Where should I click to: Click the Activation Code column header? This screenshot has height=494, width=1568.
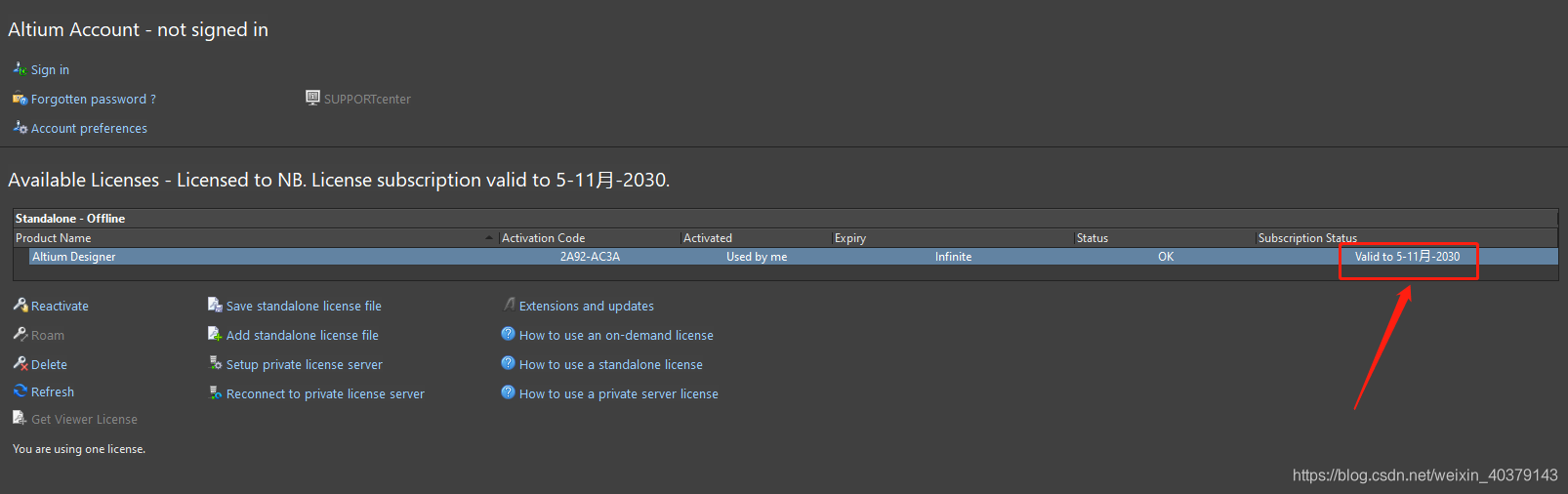(x=590, y=238)
